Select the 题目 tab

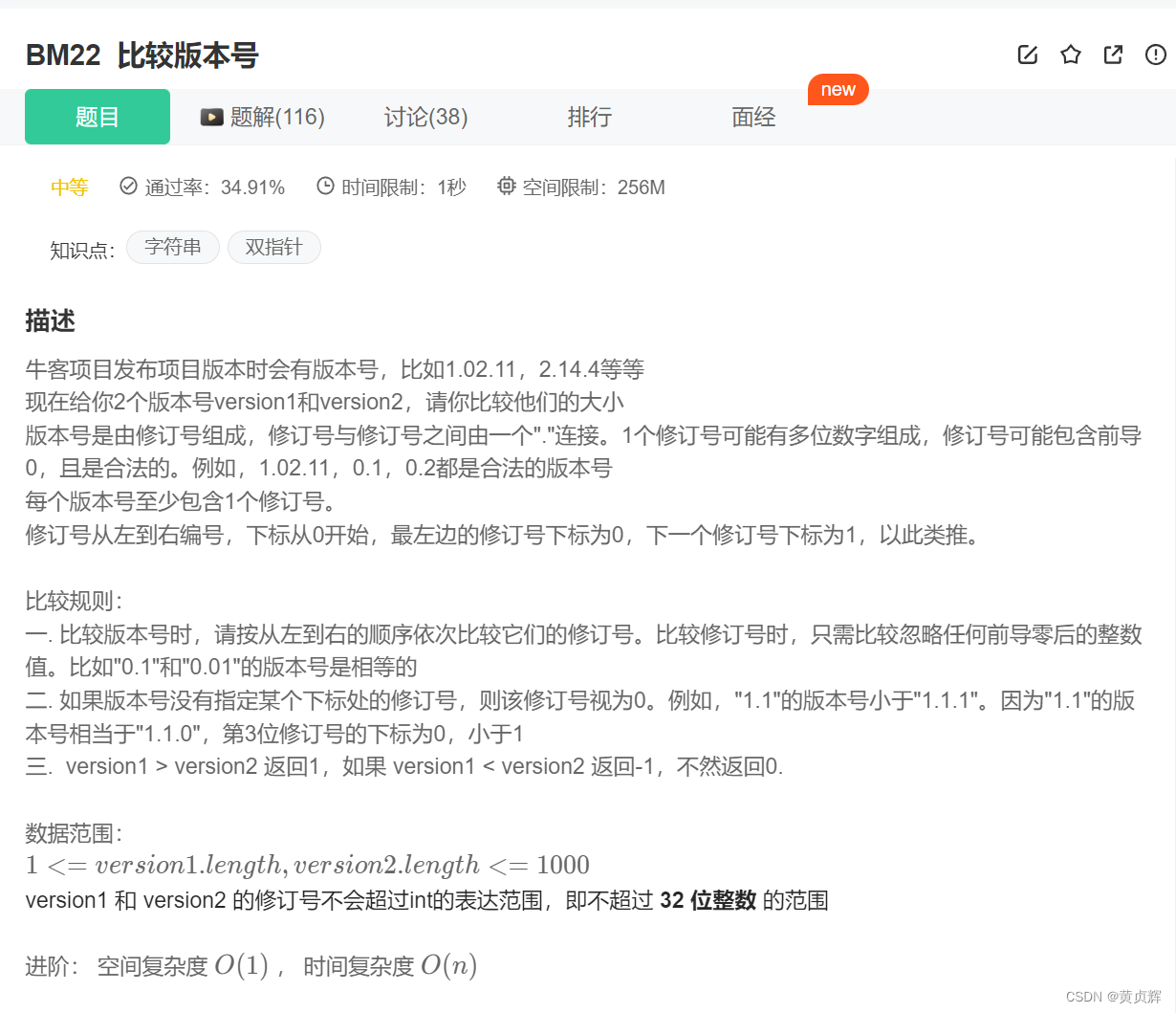coord(97,116)
